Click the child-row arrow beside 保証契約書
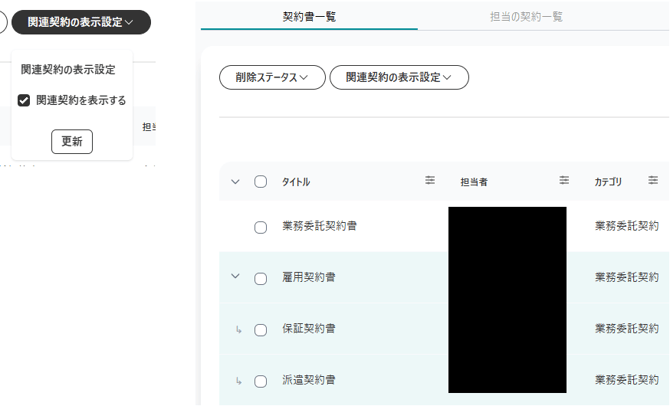The image size is (670, 406). point(237,329)
